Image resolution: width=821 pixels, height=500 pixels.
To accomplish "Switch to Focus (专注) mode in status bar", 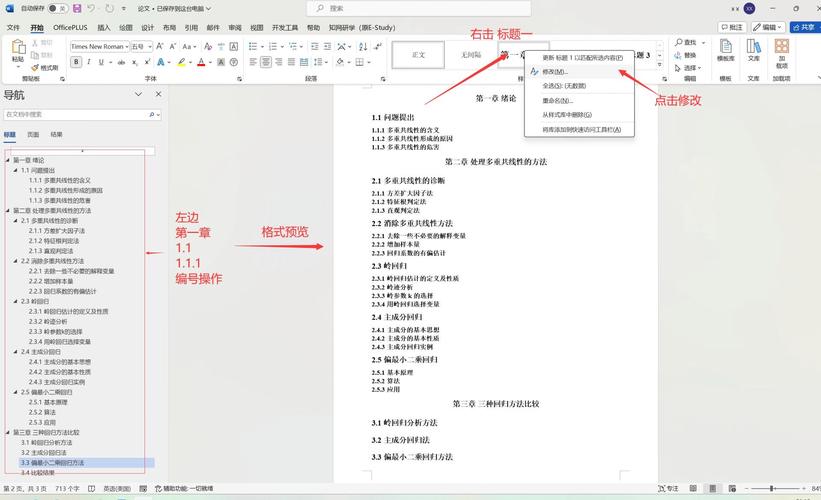I will tap(668, 488).
